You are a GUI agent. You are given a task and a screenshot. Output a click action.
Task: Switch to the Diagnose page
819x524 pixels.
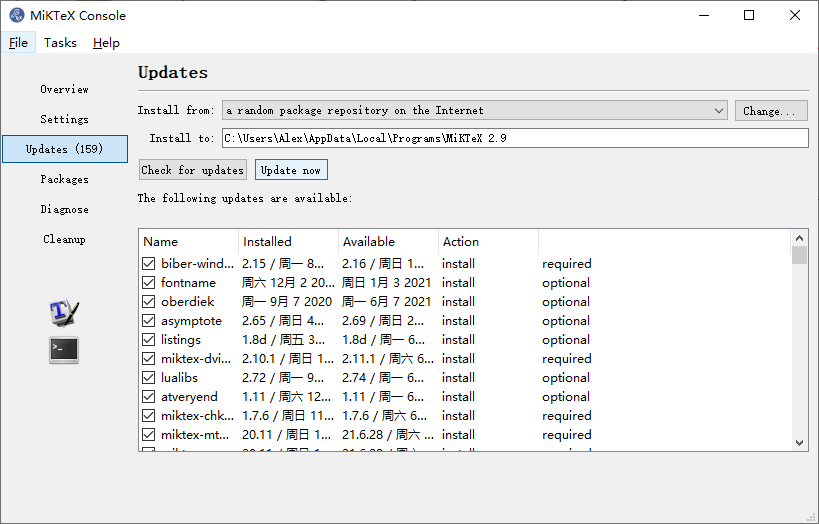click(65, 209)
